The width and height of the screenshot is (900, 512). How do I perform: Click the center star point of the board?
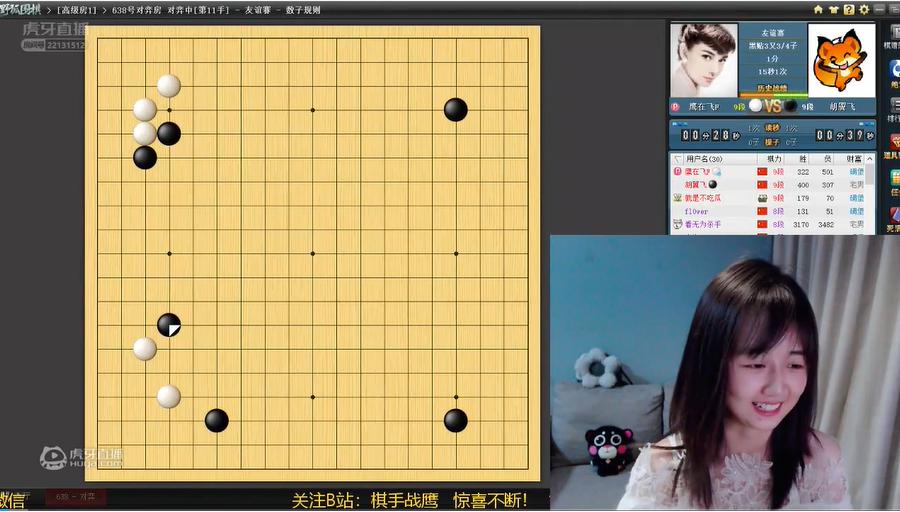pyautogui.click(x=313, y=253)
